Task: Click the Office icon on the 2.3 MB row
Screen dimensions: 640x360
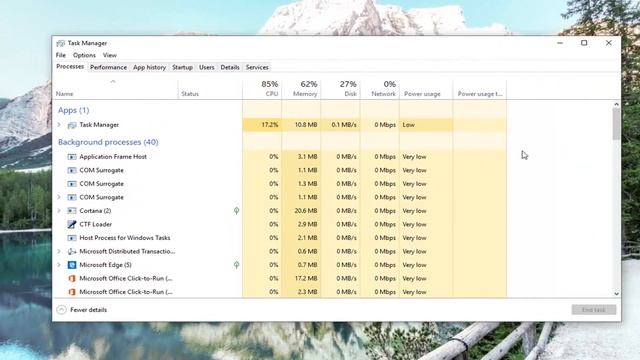Action: (72, 292)
